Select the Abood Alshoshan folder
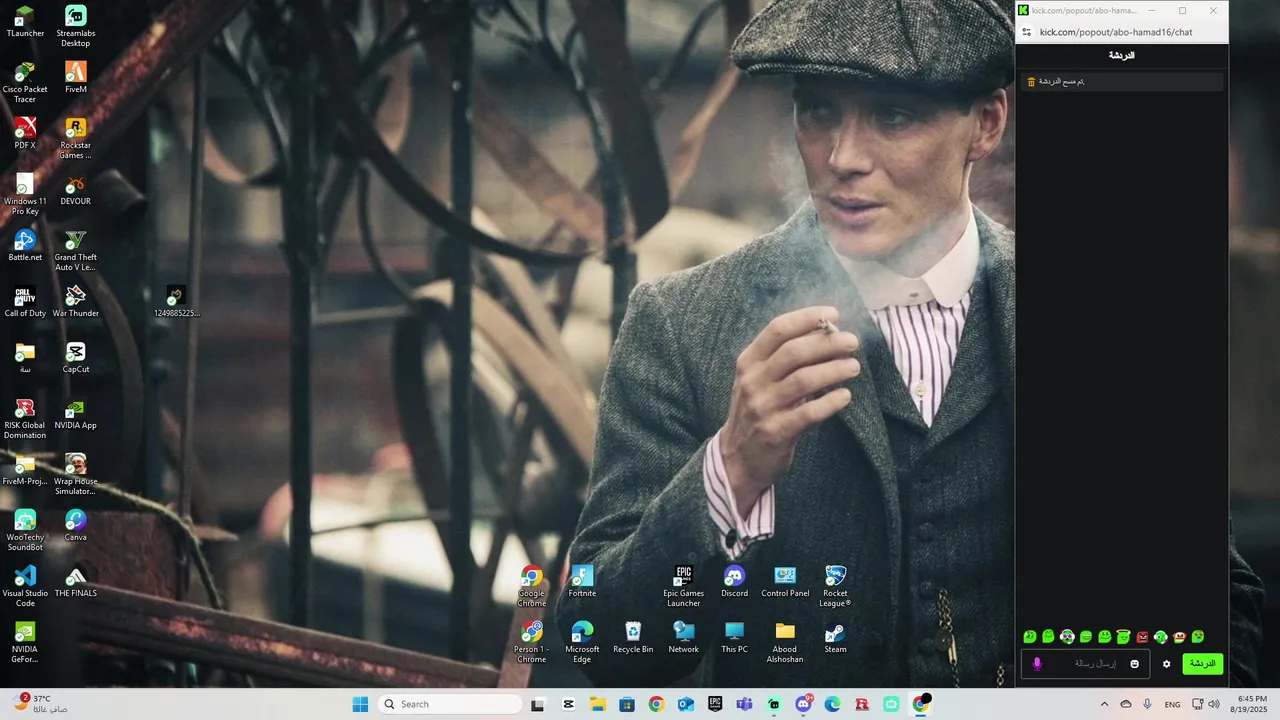1280x720 pixels. [x=785, y=643]
